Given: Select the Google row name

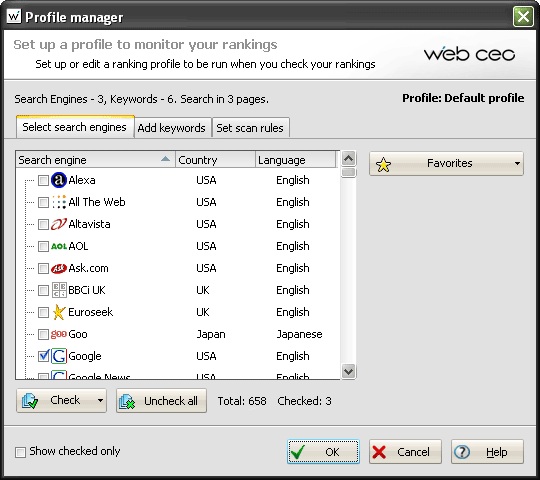Looking at the screenshot, I should pyautogui.click(x=85, y=356).
